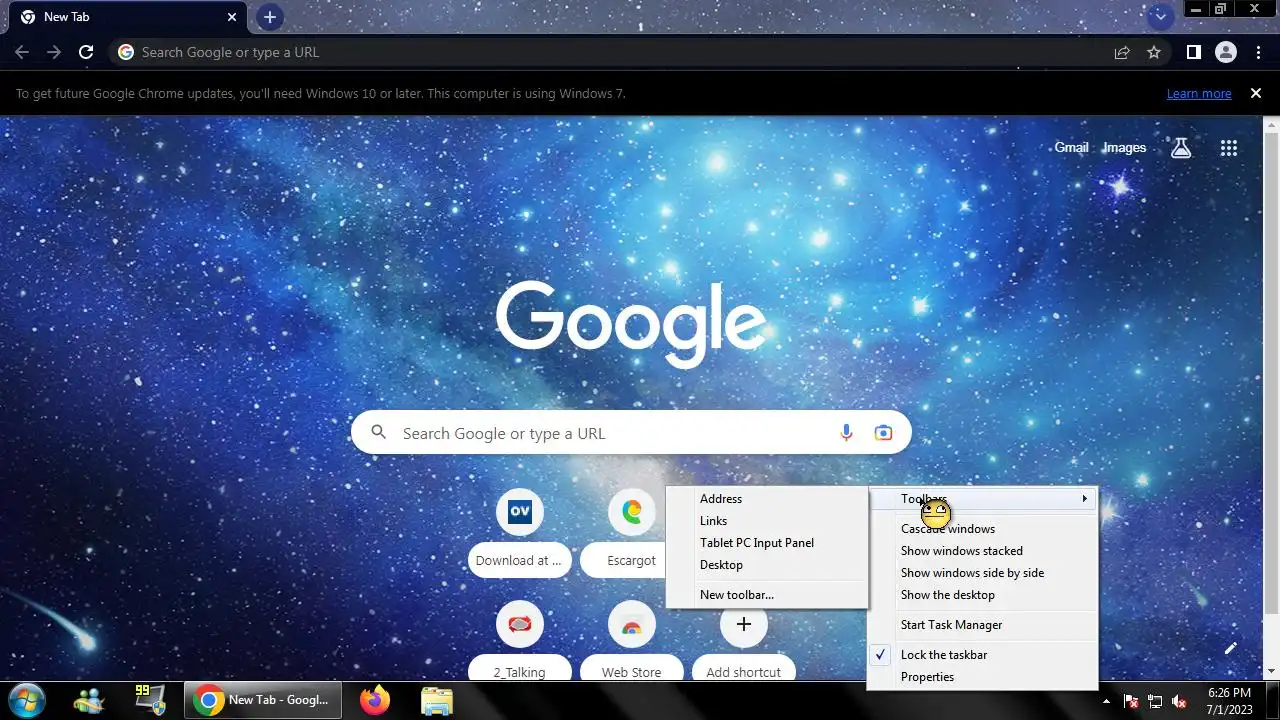Click the page scrollbar up arrow

[1272, 123]
